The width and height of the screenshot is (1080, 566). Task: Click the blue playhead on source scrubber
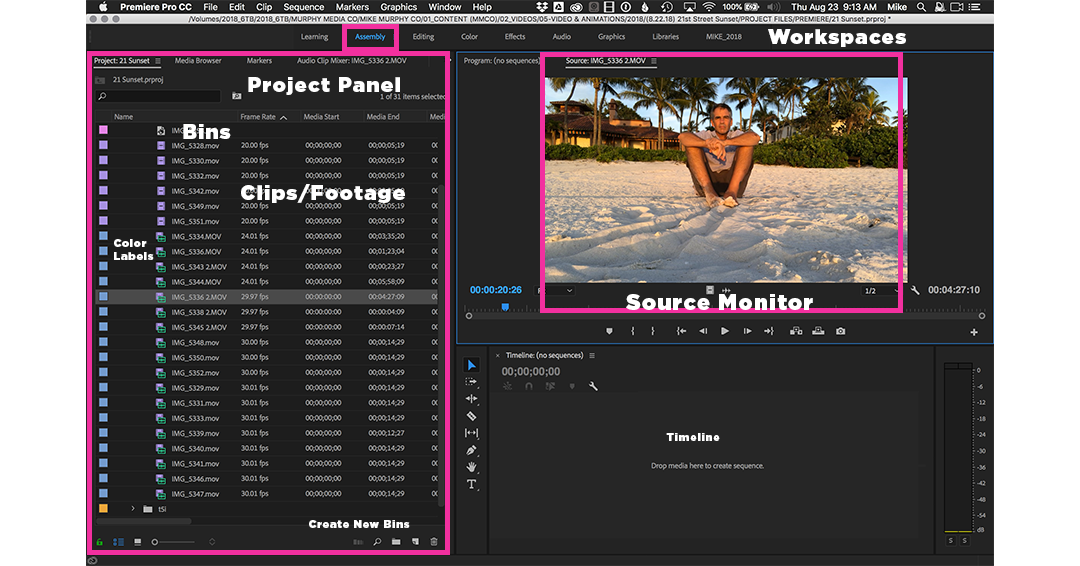point(505,307)
